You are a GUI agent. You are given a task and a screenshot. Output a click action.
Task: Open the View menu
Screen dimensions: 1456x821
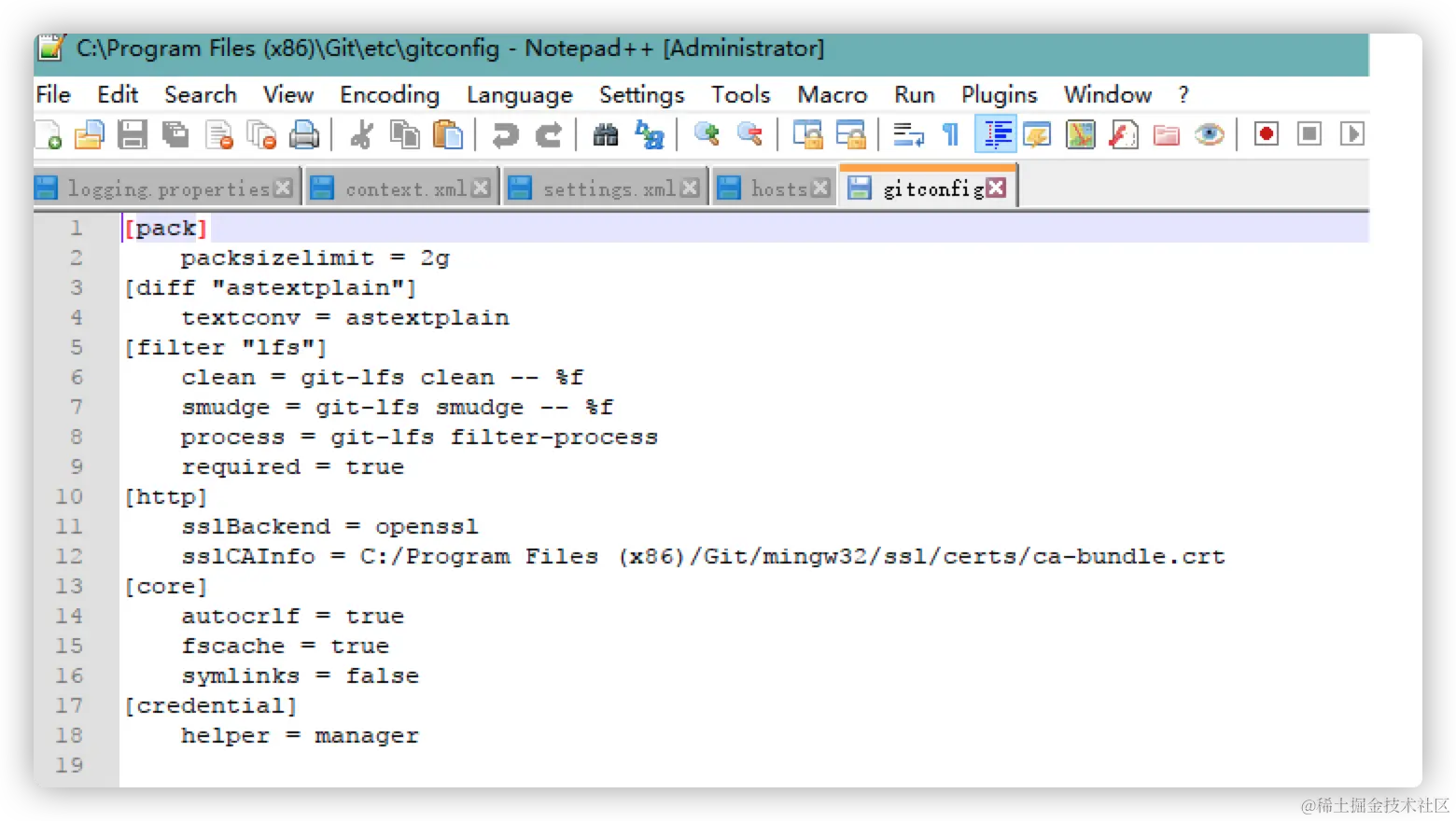288,94
